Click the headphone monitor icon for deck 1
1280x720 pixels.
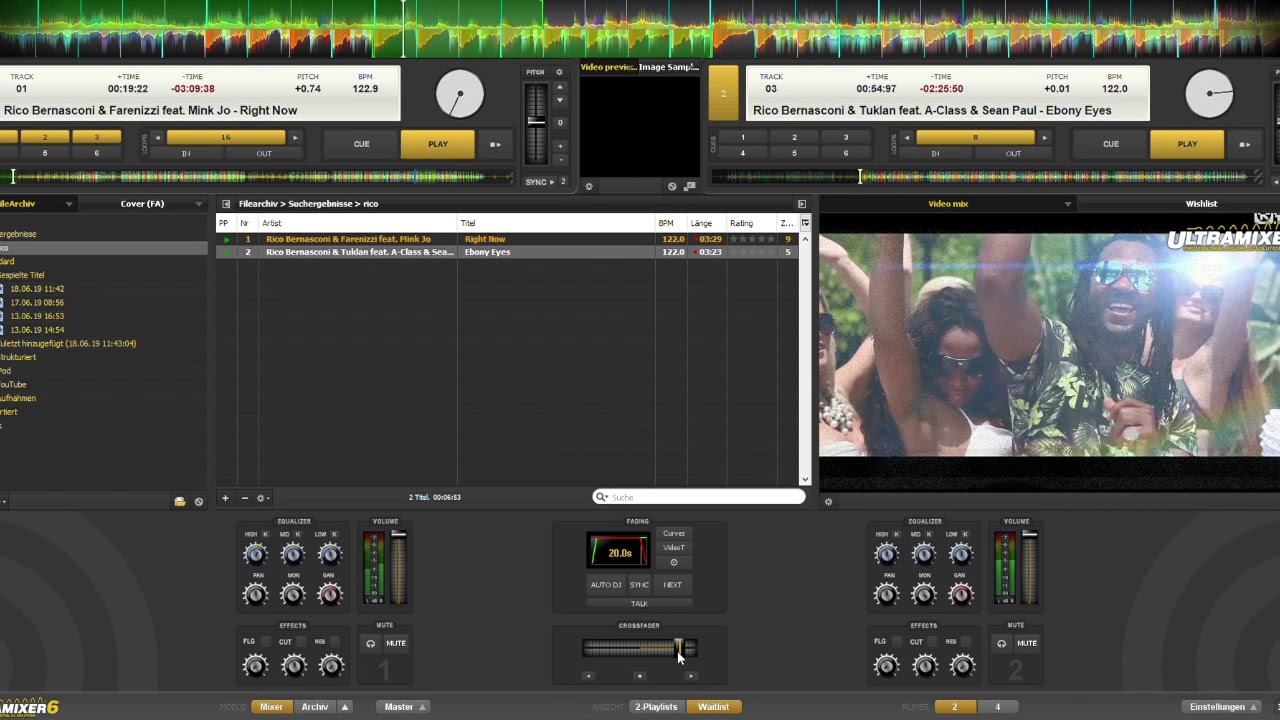[x=370, y=643]
